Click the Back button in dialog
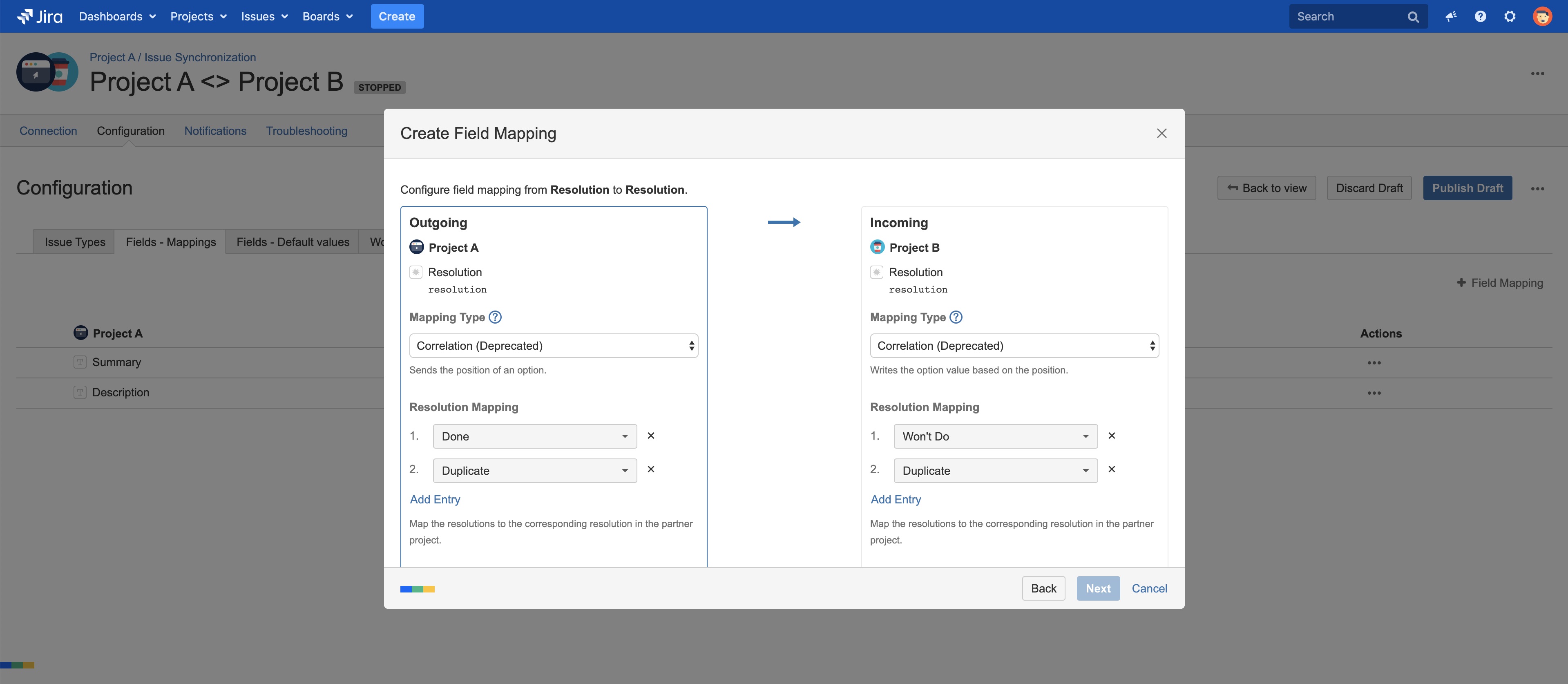The width and height of the screenshot is (1568, 684). (x=1043, y=588)
